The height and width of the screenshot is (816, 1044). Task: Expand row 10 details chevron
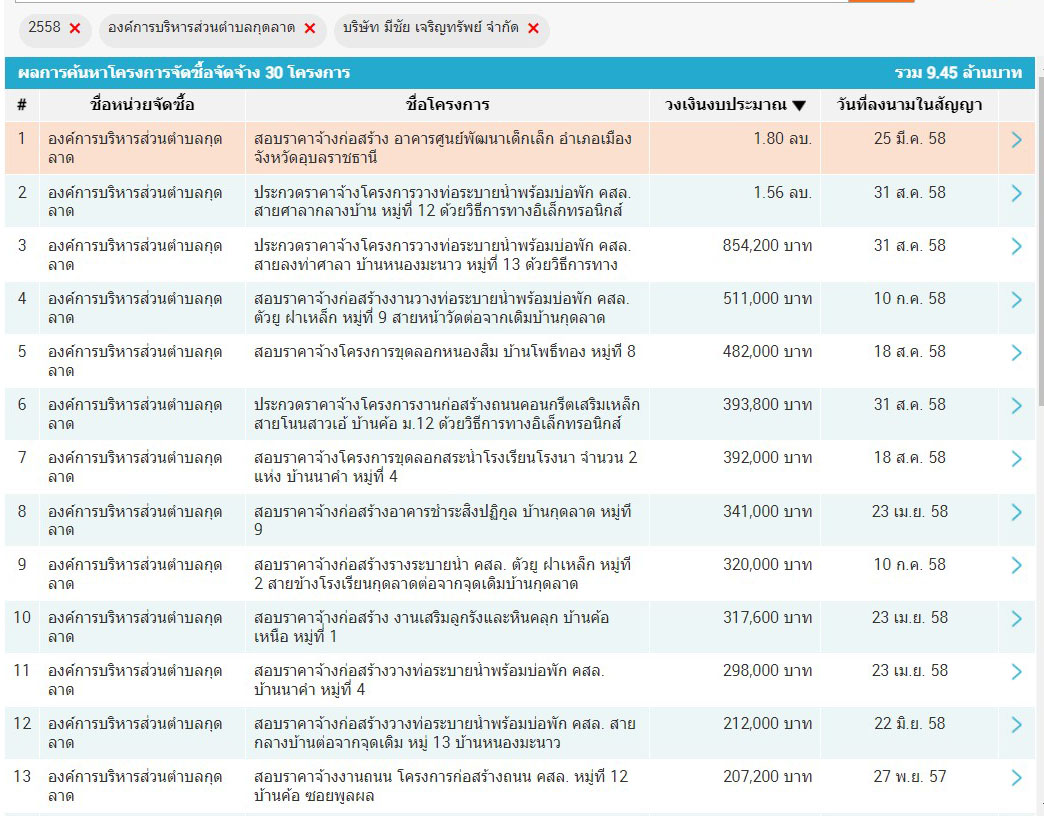pyautogui.click(x=1016, y=618)
